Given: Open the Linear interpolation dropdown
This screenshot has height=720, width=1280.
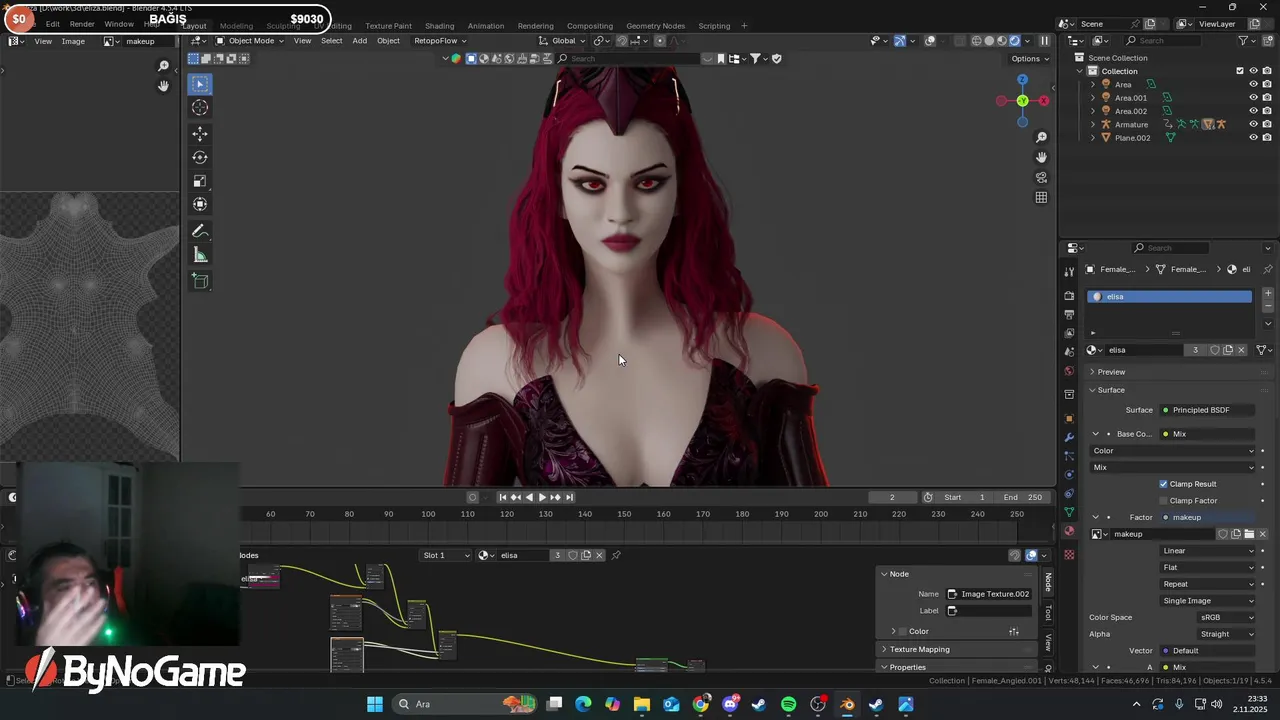Looking at the screenshot, I should [1208, 551].
